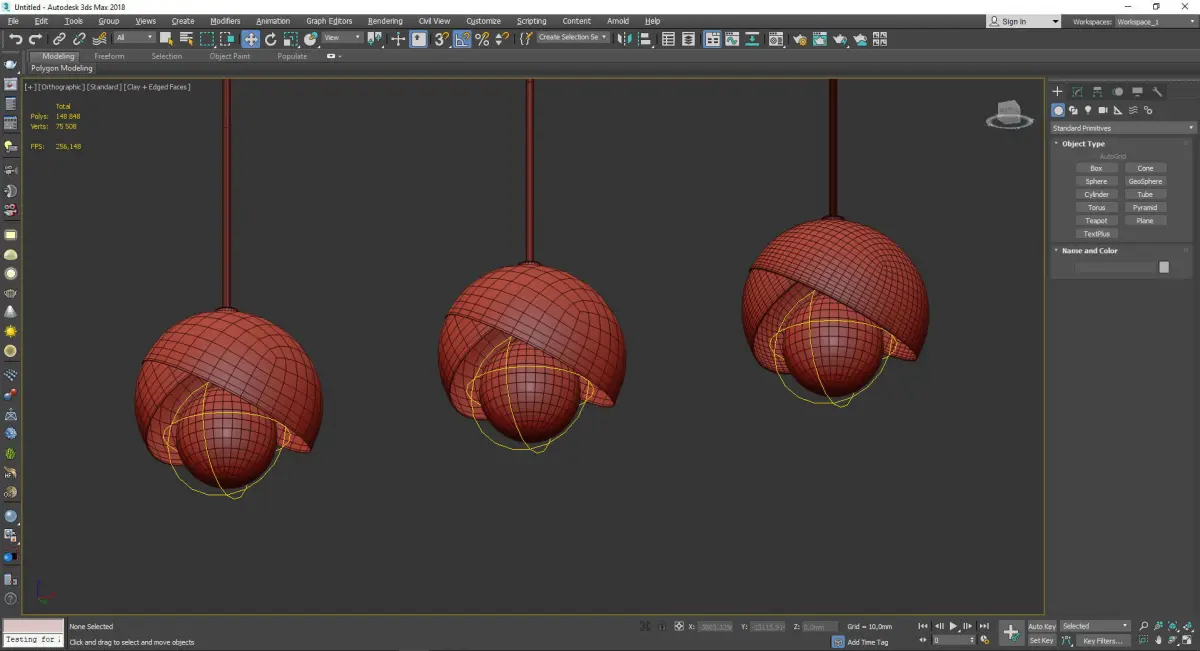Open the Sign In dropdown
This screenshot has height=651, width=1200.
(1024, 21)
